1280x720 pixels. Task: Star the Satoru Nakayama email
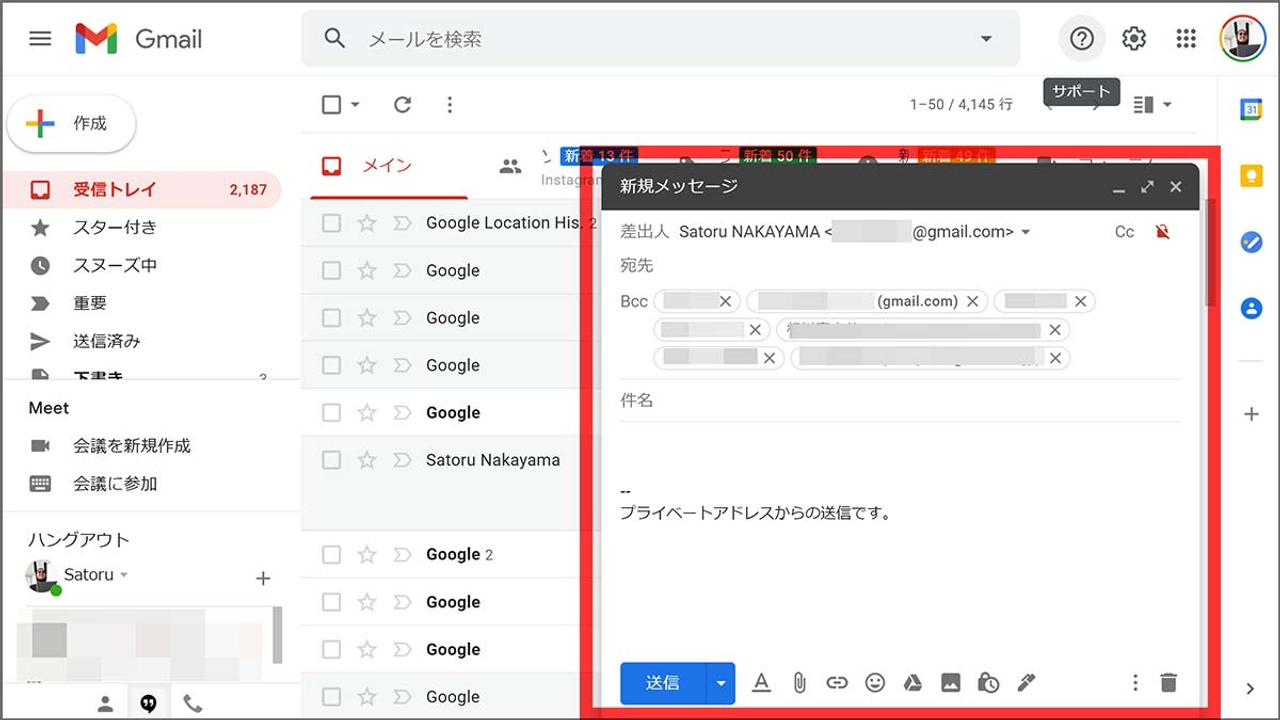point(367,460)
